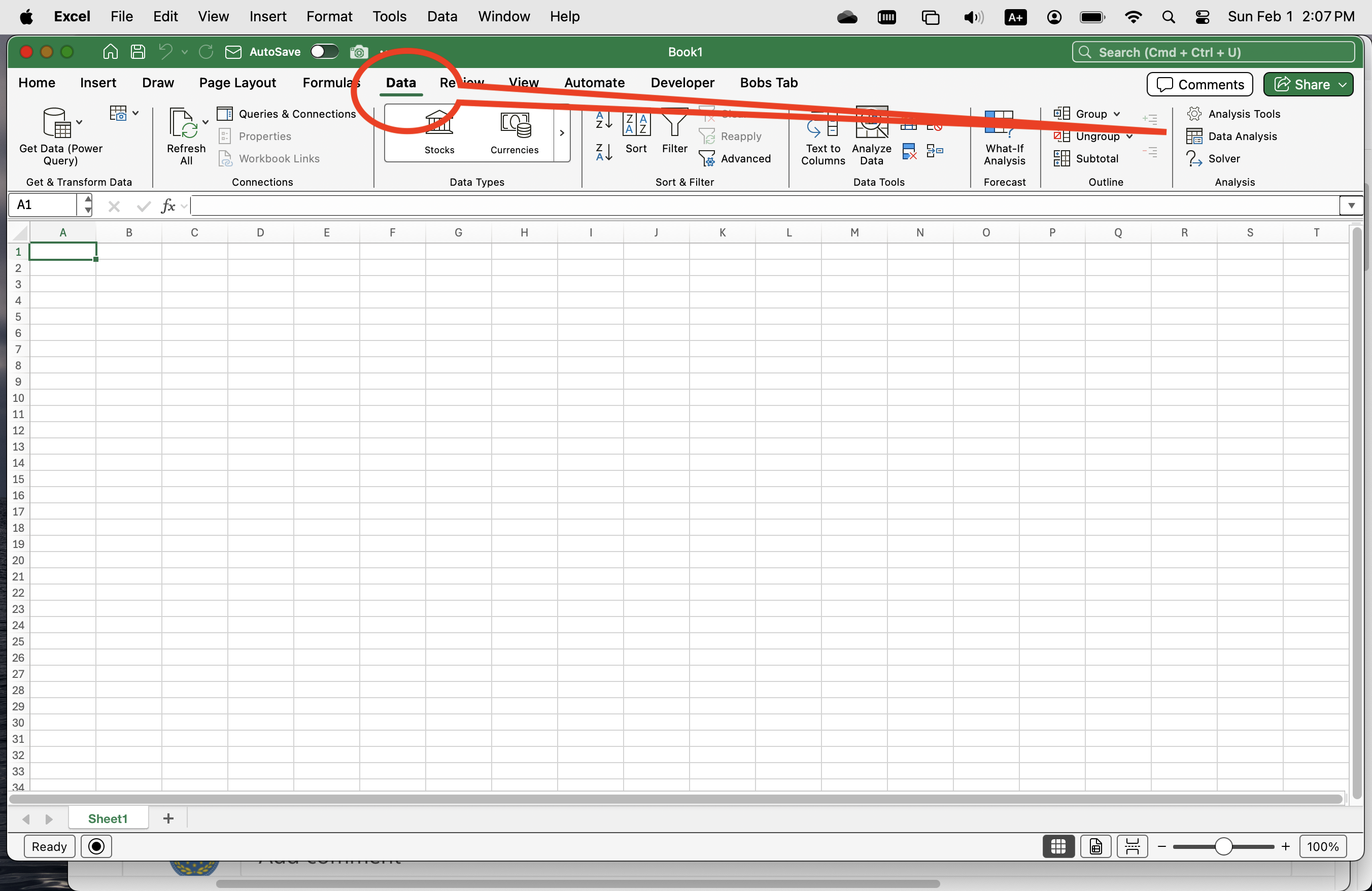This screenshot has height=891, width=1372.
Task: Open the Undo history dropdown arrow
Action: [x=185, y=52]
